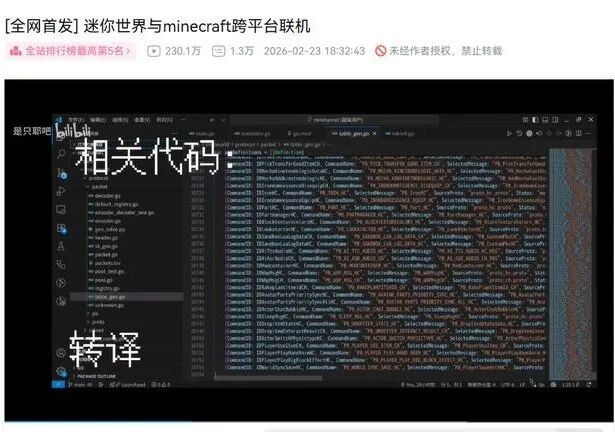Click the danmaku count icon beside 1.3万
615x432 pixels.
[x=218, y=51]
